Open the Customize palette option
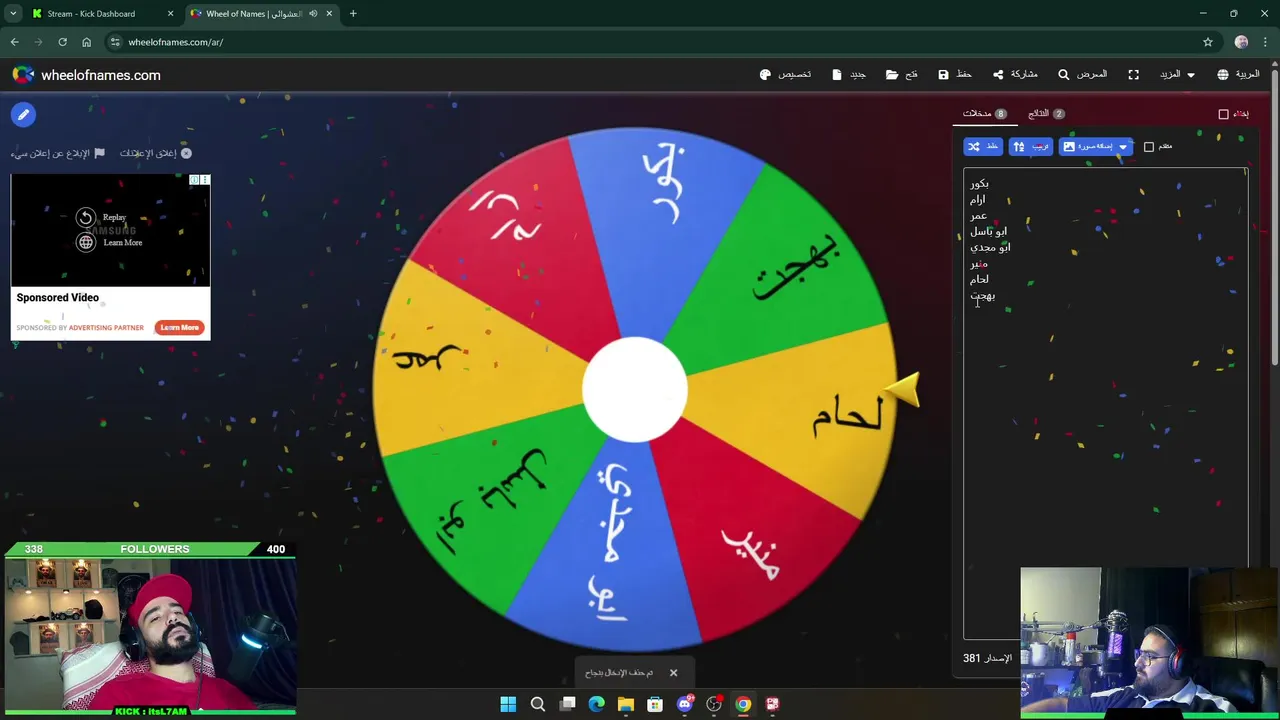 (x=785, y=75)
